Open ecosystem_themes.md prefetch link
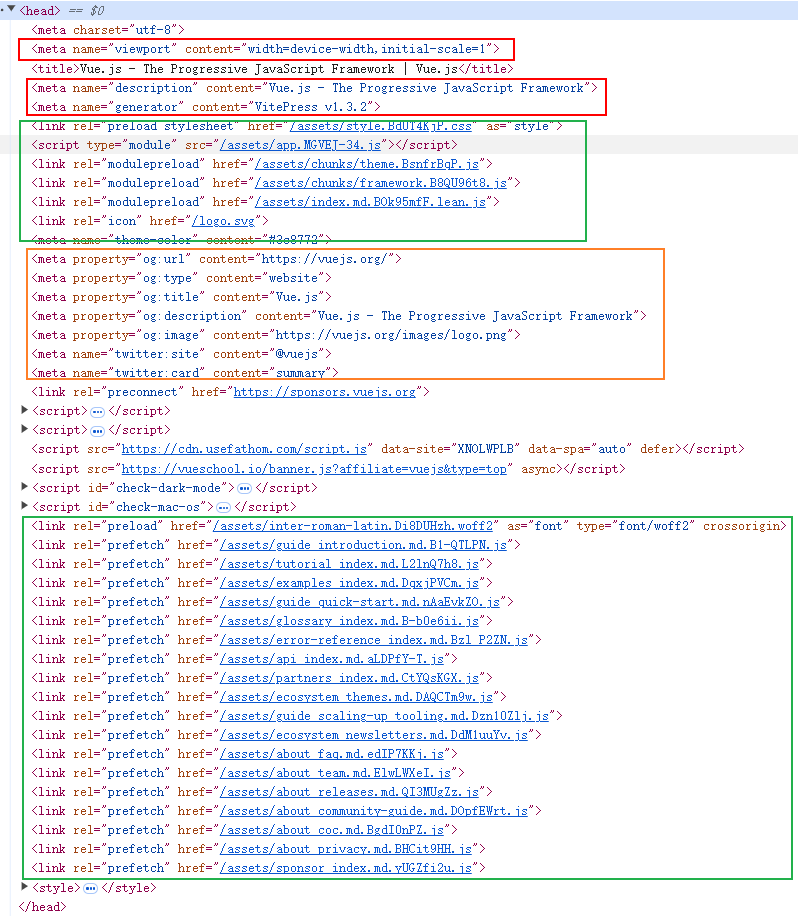This screenshot has height=916, width=798. coord(356,697)
